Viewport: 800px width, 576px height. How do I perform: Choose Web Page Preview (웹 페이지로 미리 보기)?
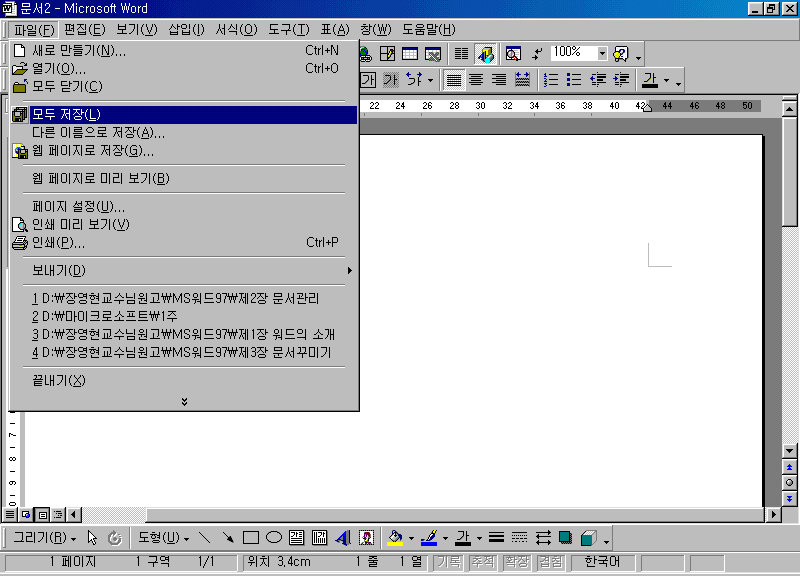coord(184,179)
